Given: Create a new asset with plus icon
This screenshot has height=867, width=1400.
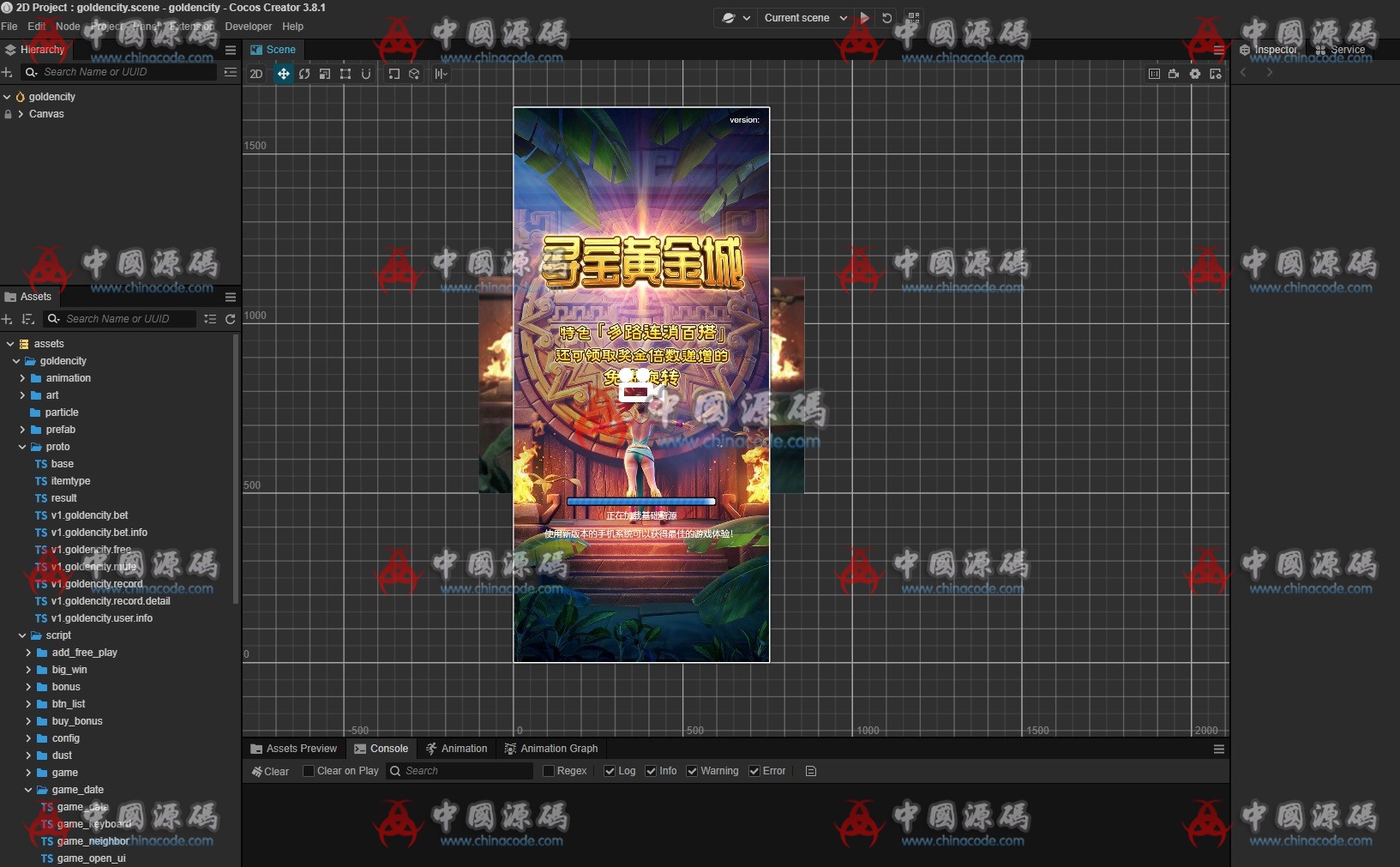Looking at the screenshot, I should point(8,319).
